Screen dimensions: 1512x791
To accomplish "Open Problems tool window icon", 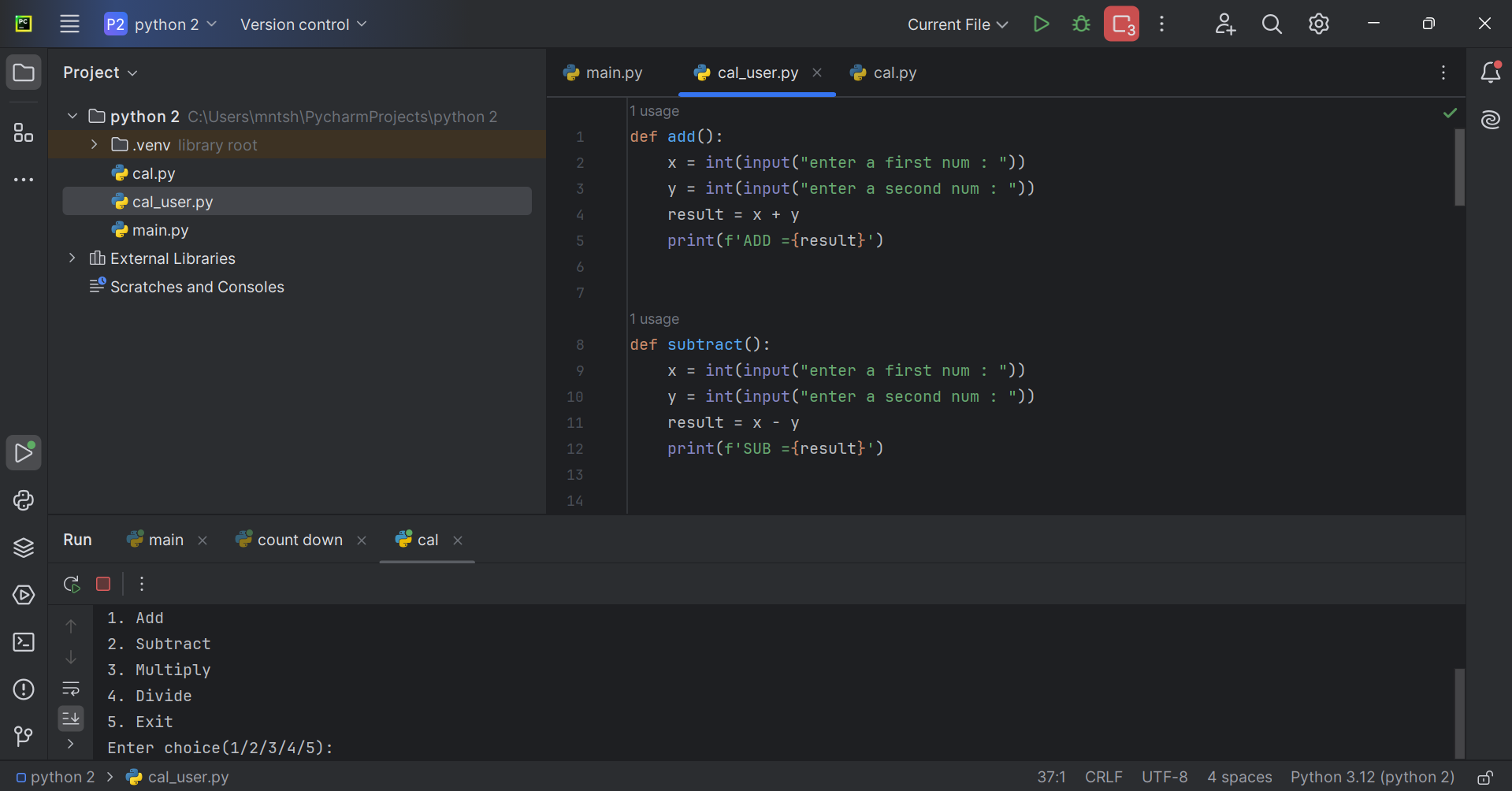I will (x=24, y=689).
